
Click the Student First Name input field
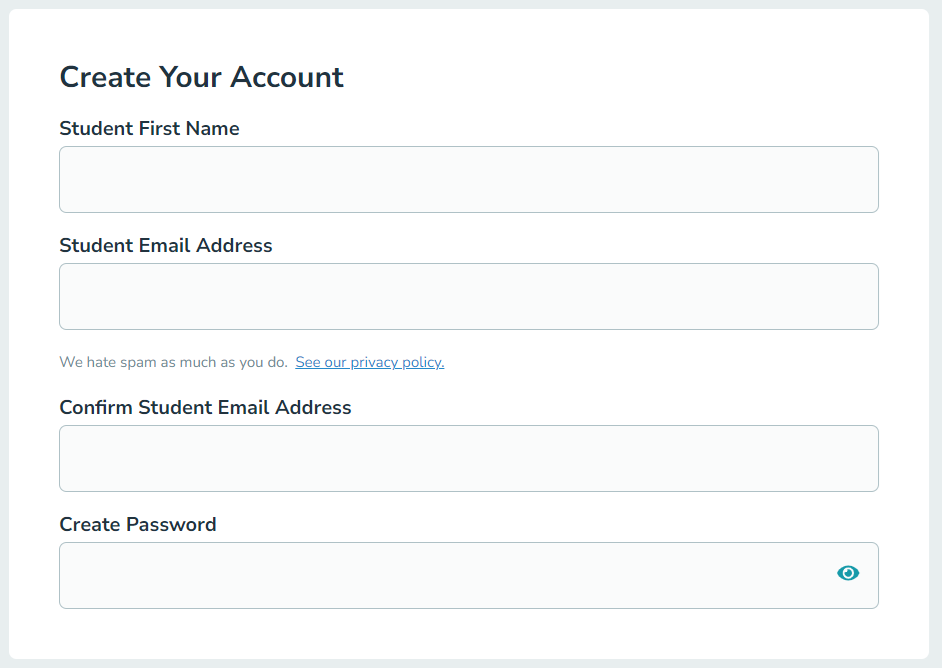click(468, 180)
